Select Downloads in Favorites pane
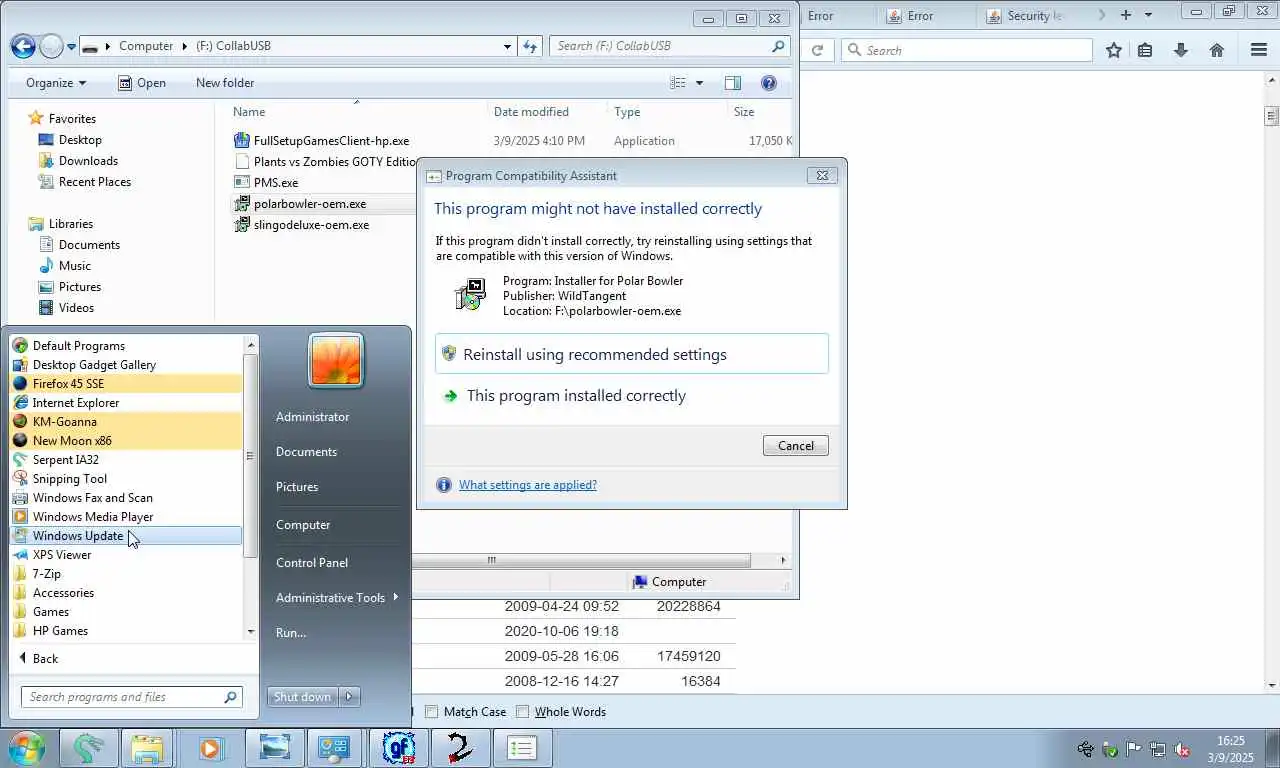 coord(88,161)
